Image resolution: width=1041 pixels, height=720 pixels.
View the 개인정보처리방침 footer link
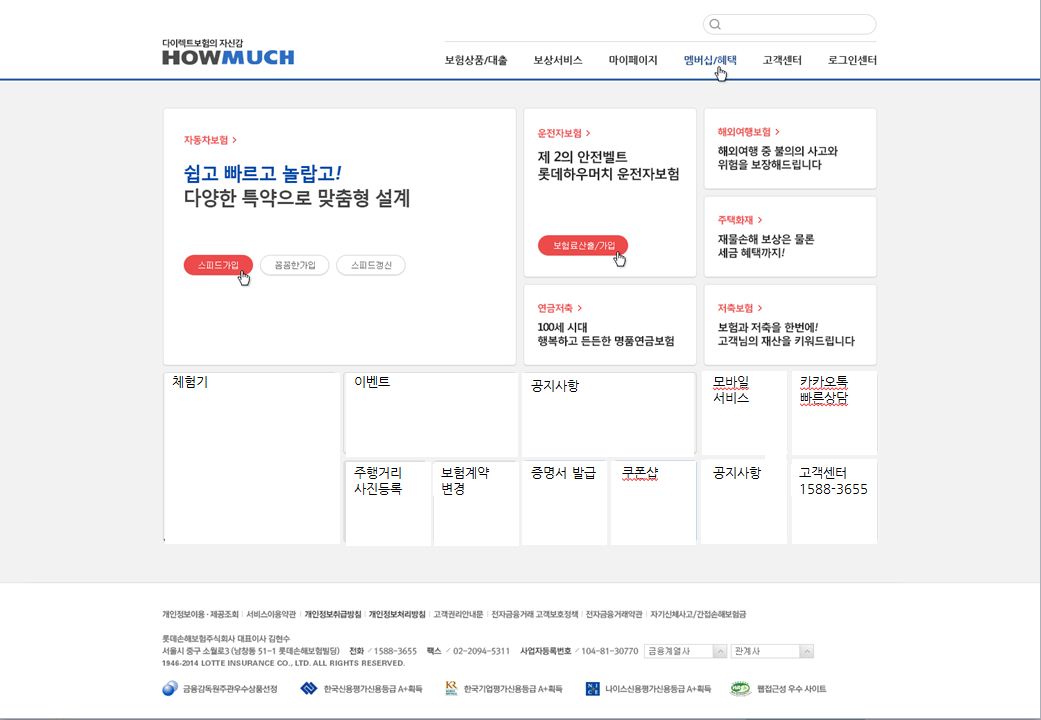coord(397,614)
